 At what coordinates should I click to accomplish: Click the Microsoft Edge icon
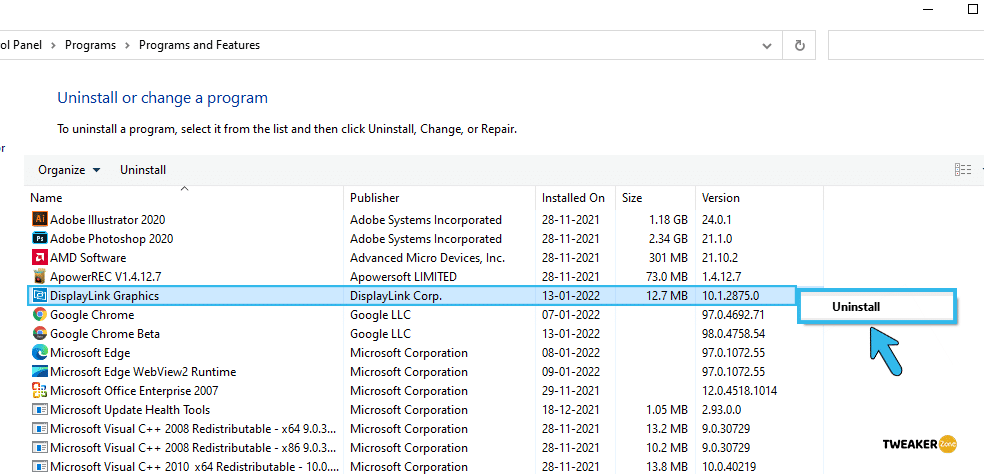(40, 353)
